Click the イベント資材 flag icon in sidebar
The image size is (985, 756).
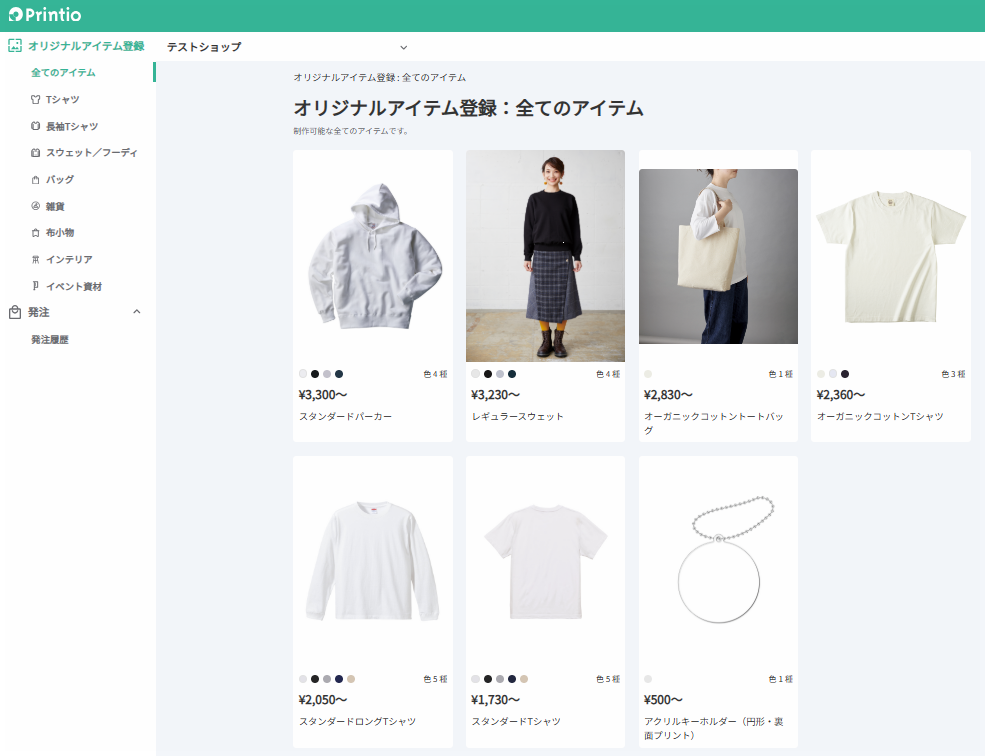[36, 287]
